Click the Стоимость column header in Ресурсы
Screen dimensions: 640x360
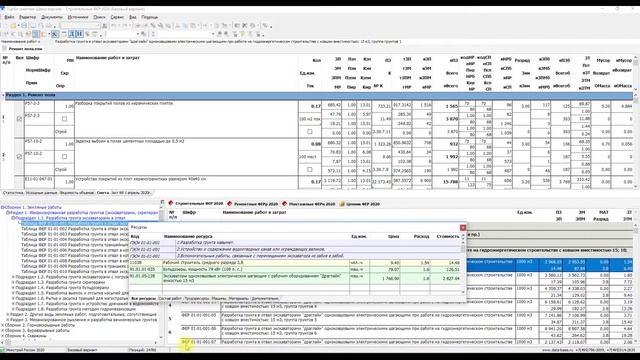[x=448, y=236]
